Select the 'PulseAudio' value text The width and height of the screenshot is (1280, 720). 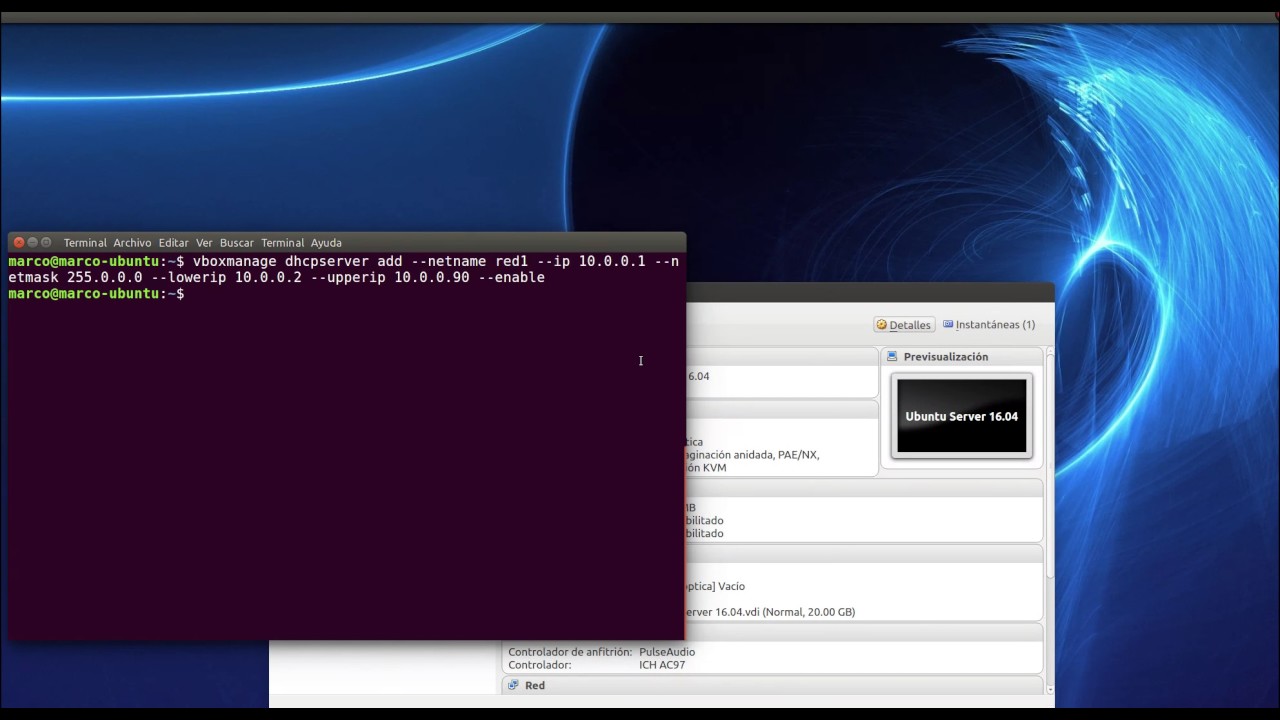pyautogui.click(x=667, y=652)
